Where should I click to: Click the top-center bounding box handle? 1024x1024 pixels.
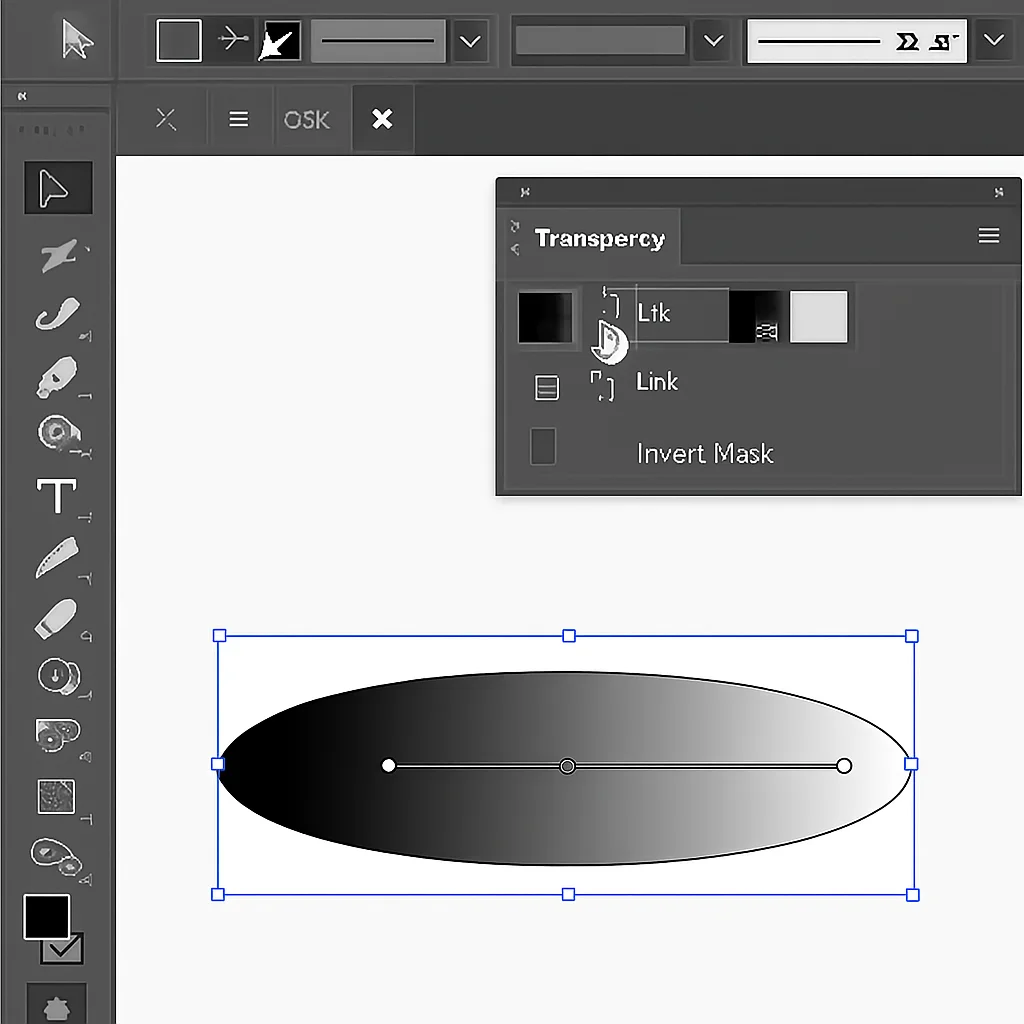(569, 635)
